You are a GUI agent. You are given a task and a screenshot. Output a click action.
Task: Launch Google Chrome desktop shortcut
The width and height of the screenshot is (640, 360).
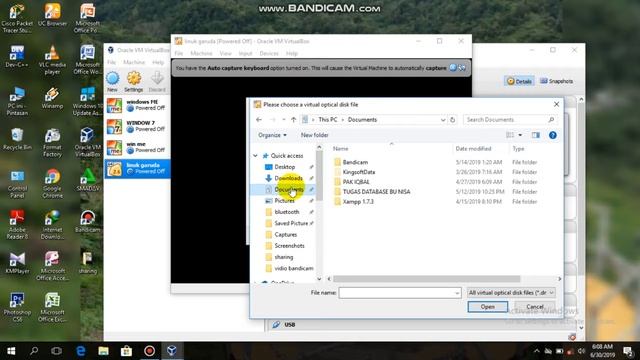(x=52, y=184)
